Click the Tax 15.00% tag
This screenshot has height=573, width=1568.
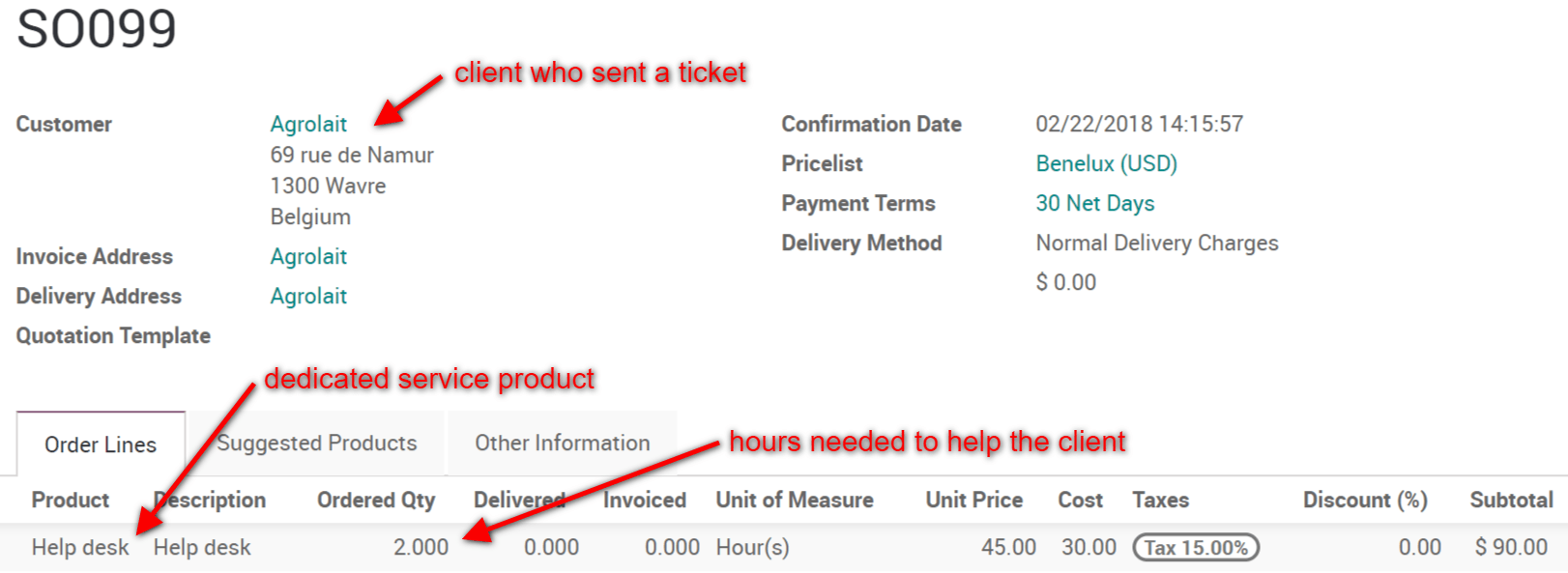tap(1195, 548)
